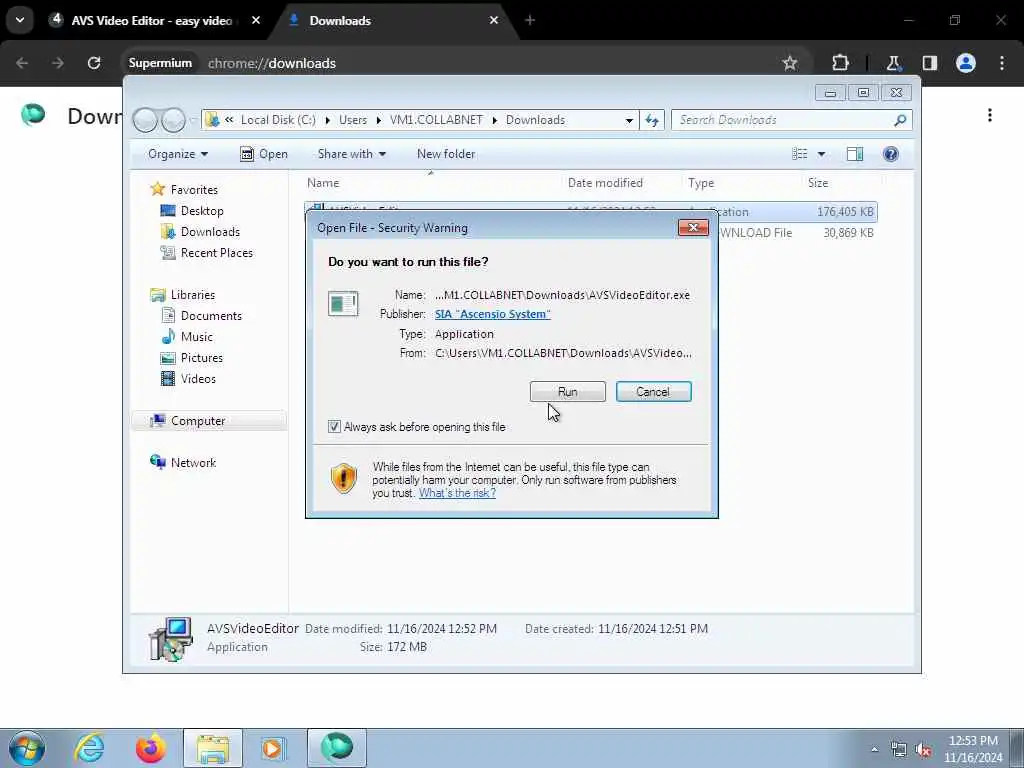This screenshot has height=768, width=1024.
Task: Select Users in the address breadcrumb
Action: [353, 120]
